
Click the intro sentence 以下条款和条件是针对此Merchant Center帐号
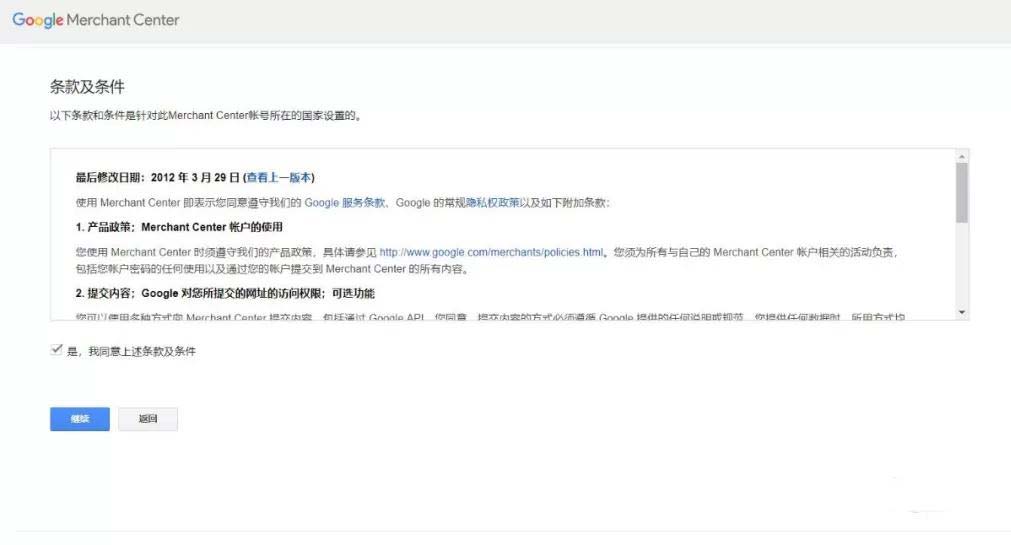[206, 115]
